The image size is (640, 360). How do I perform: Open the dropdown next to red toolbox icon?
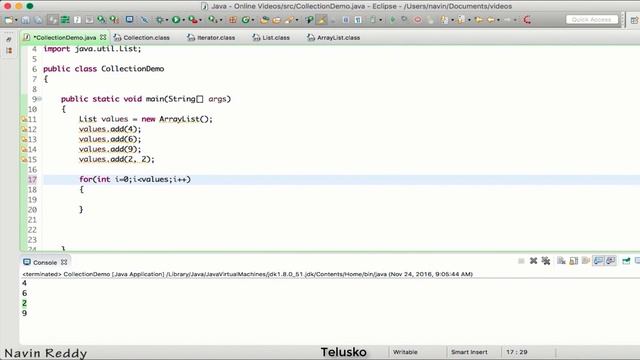[x=200, y=20]
